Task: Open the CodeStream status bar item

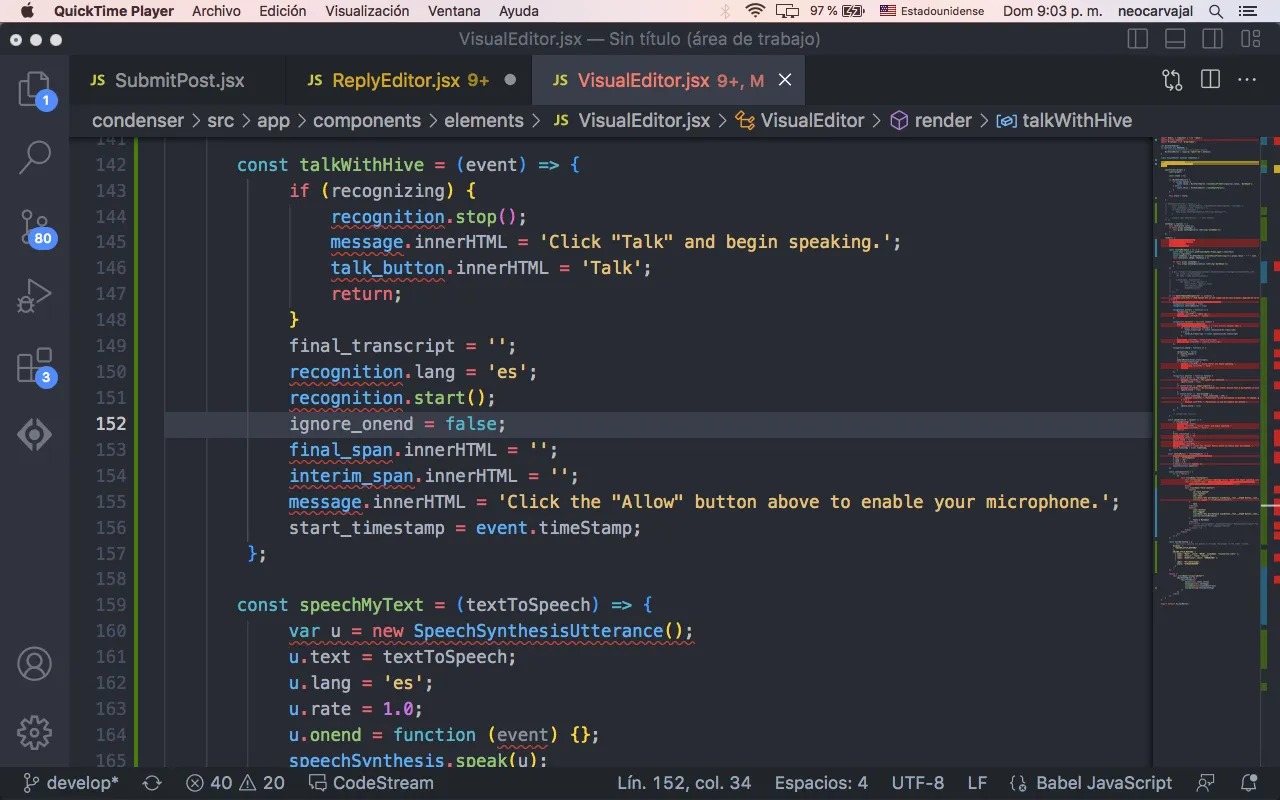Action: pos(369,783)
